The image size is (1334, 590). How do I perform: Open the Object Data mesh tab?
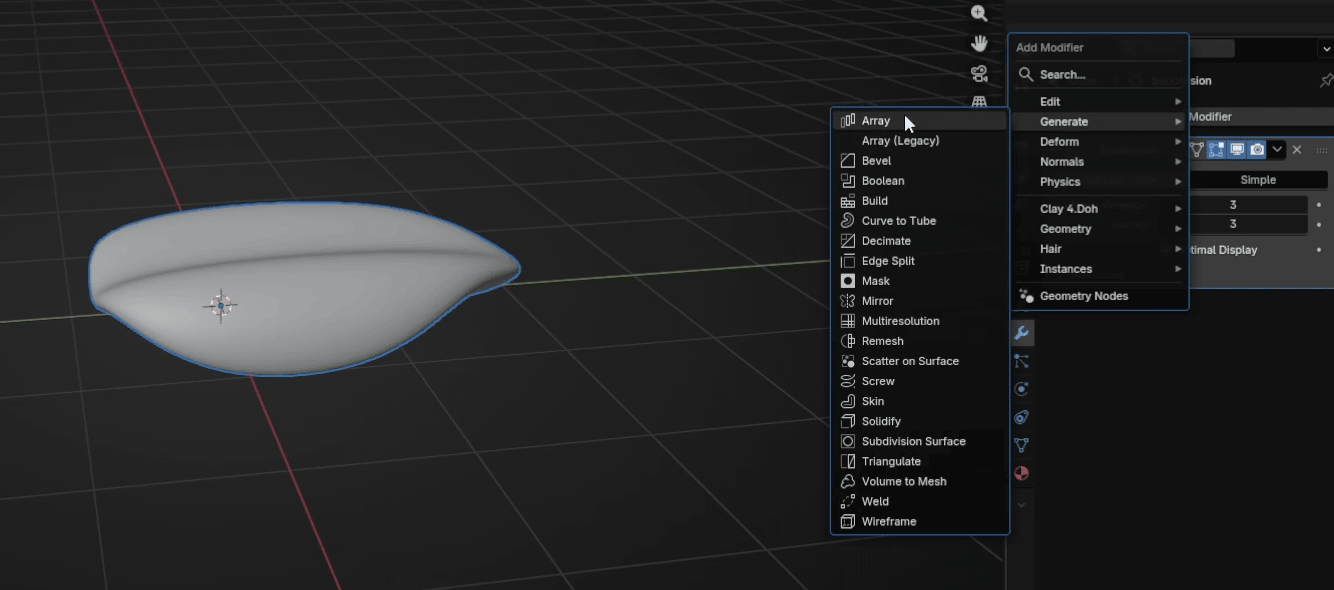pos(1021,445)
